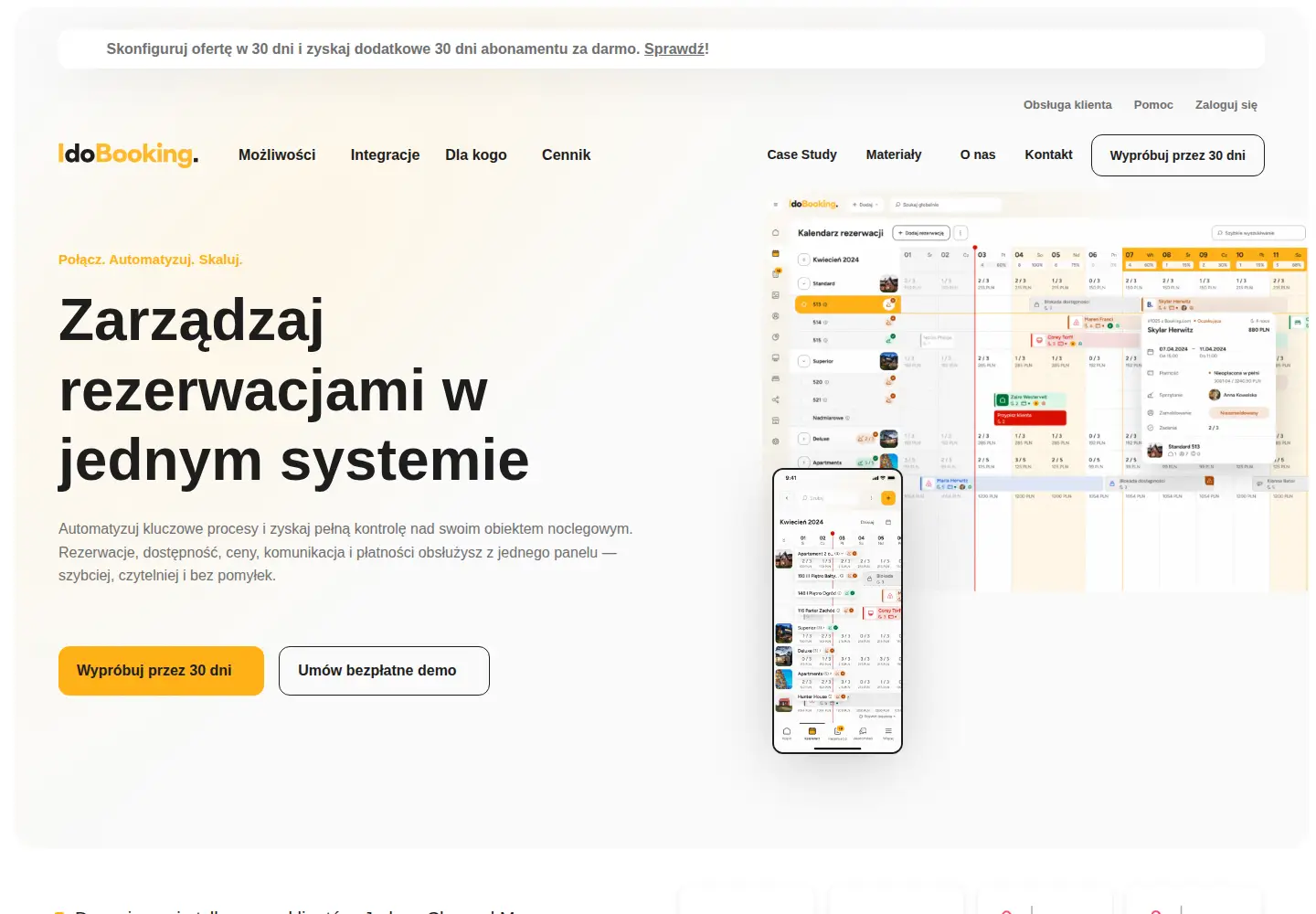This screenshot has width=1316, height=914.
Task: Click Zaloguj się to log in
Action: click(x=1226, y=105)
